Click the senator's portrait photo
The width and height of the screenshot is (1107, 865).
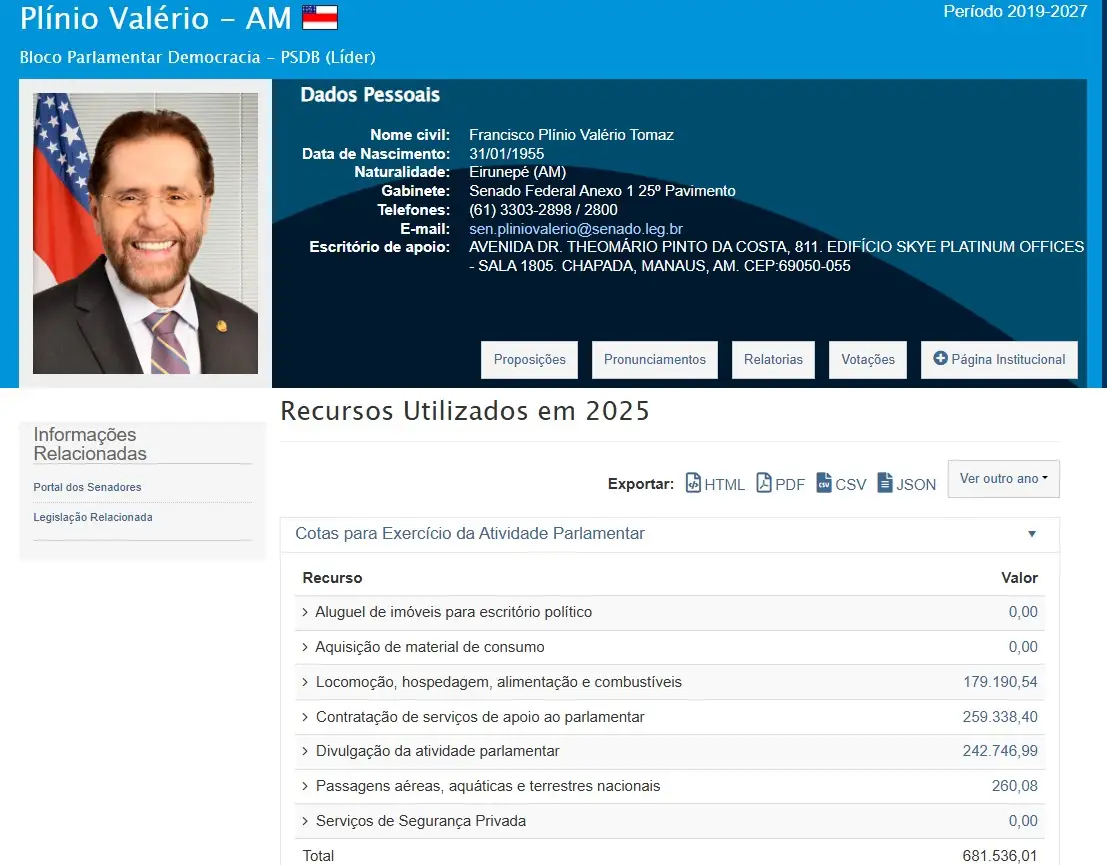145,233
